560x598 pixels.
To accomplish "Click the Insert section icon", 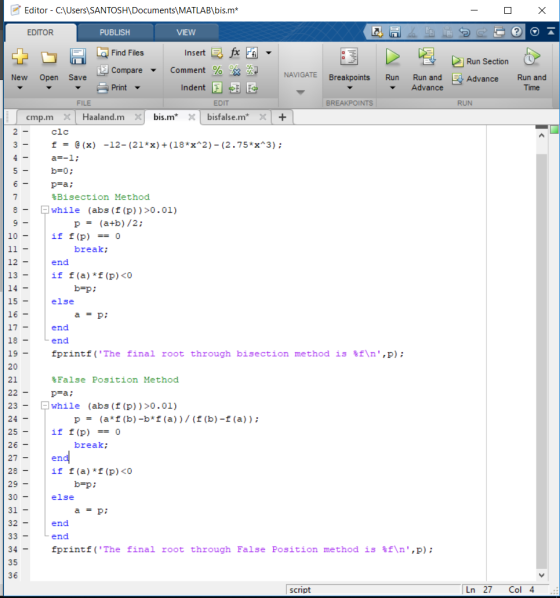I will point(217,53).
